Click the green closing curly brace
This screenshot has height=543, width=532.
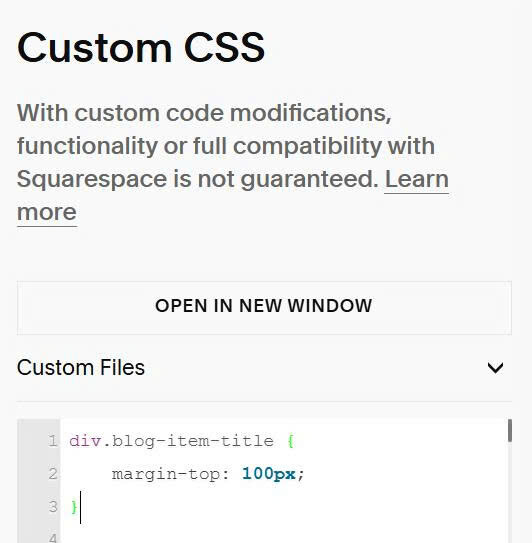pyautogui.click(x=74, y=507)
